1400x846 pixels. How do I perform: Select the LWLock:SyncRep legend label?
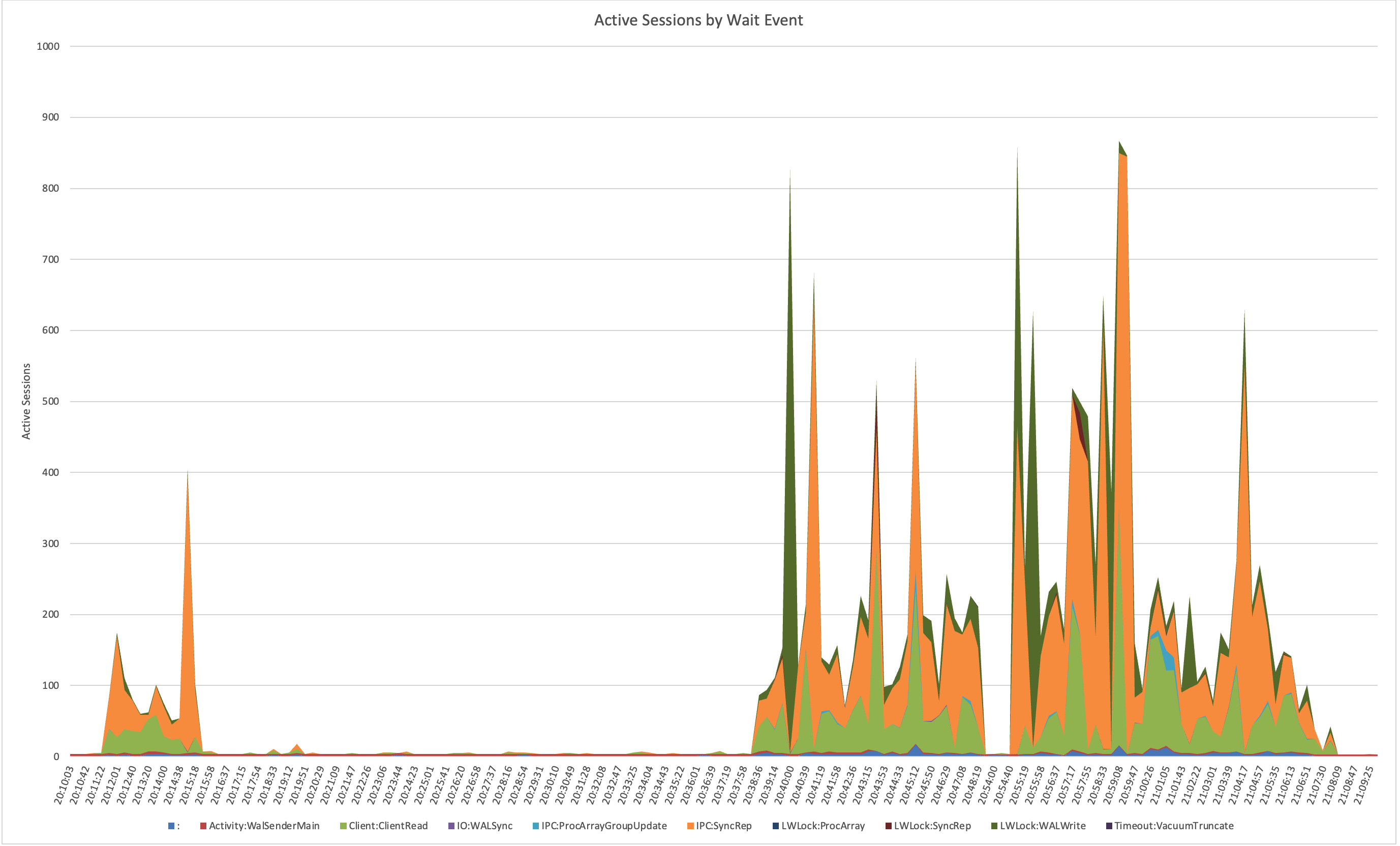[932, 826]
